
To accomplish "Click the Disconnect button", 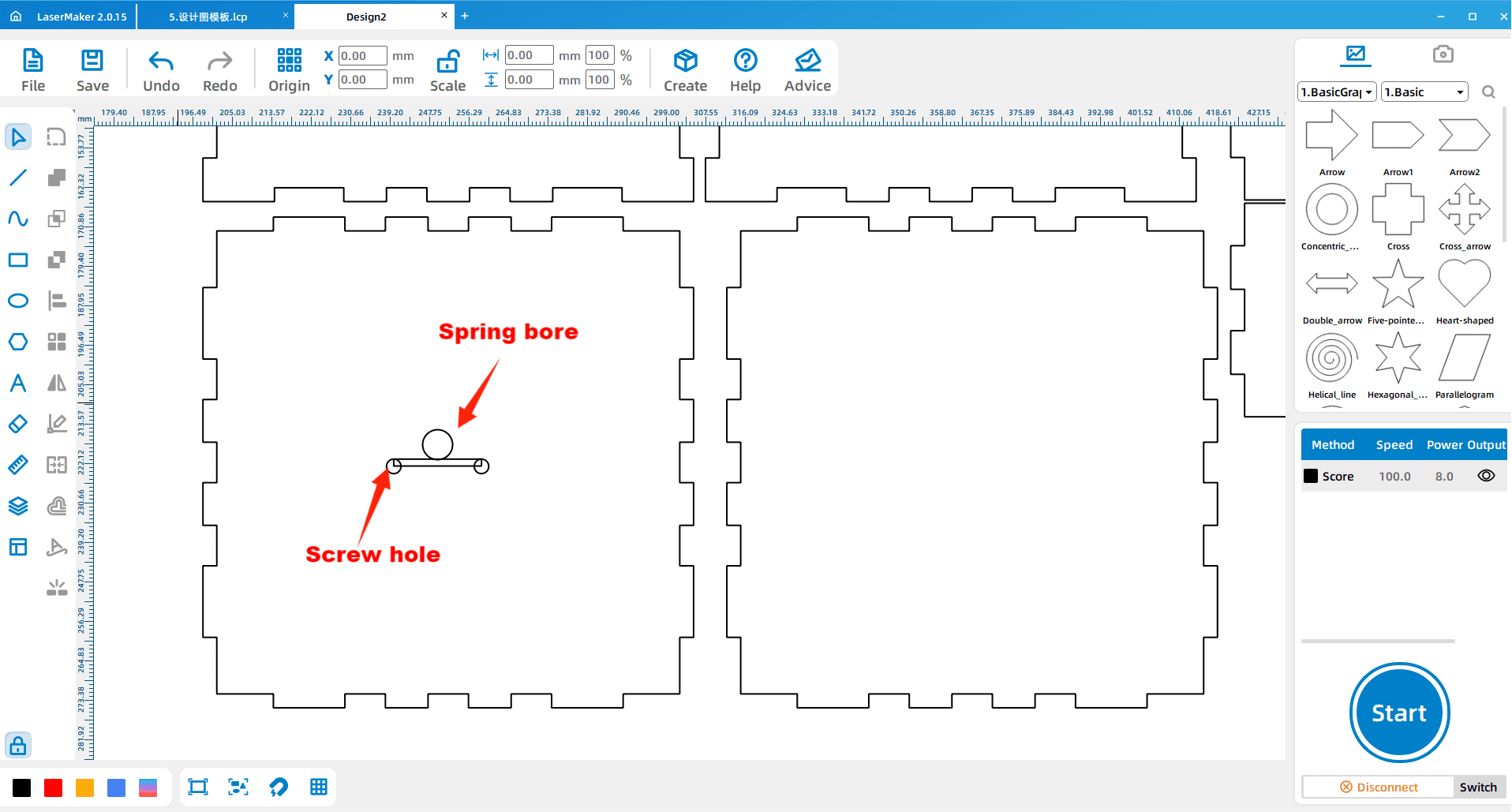I will click(x=1379, y=787).
